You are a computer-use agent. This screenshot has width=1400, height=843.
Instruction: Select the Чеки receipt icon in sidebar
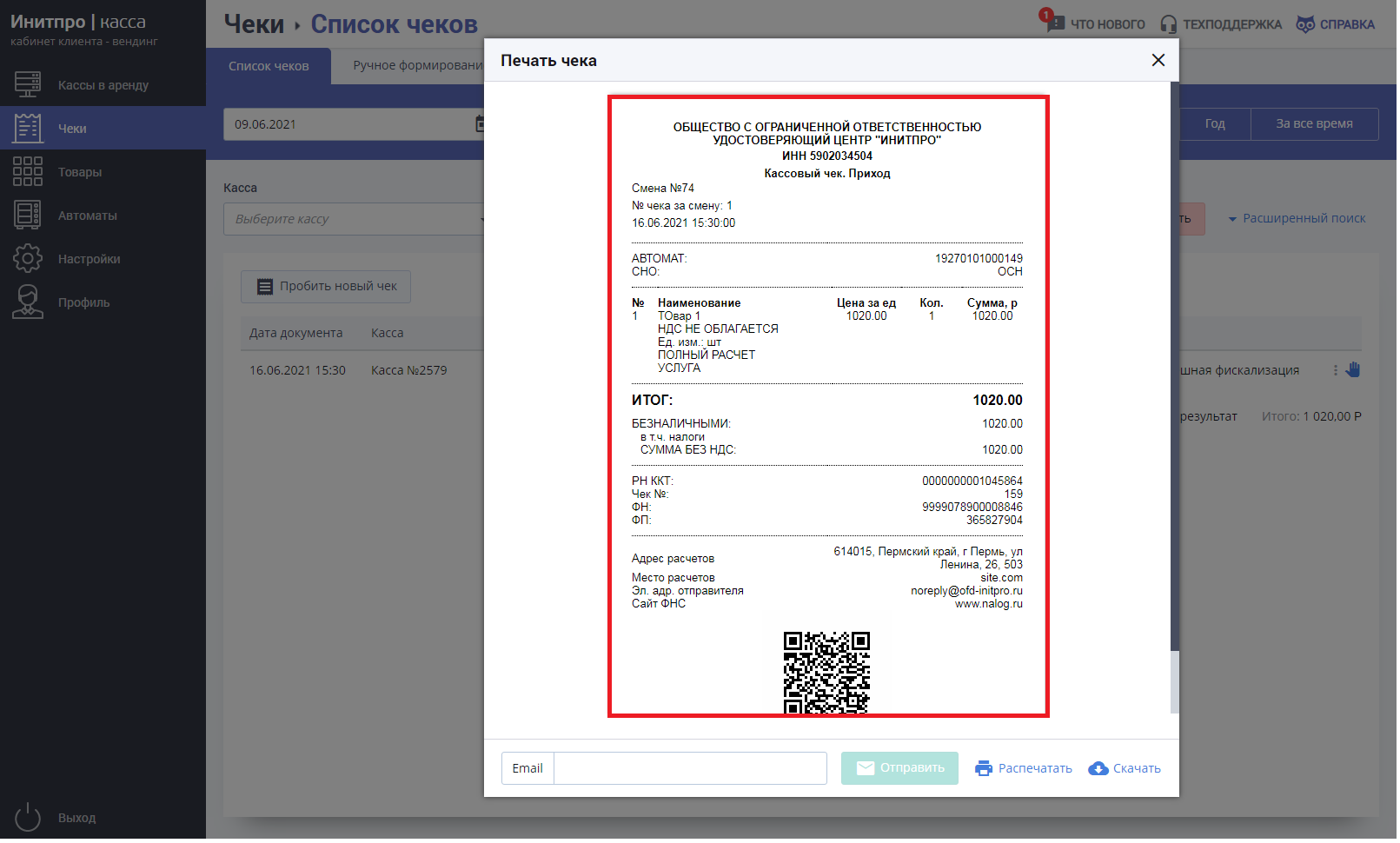click(x=28, y=128)
